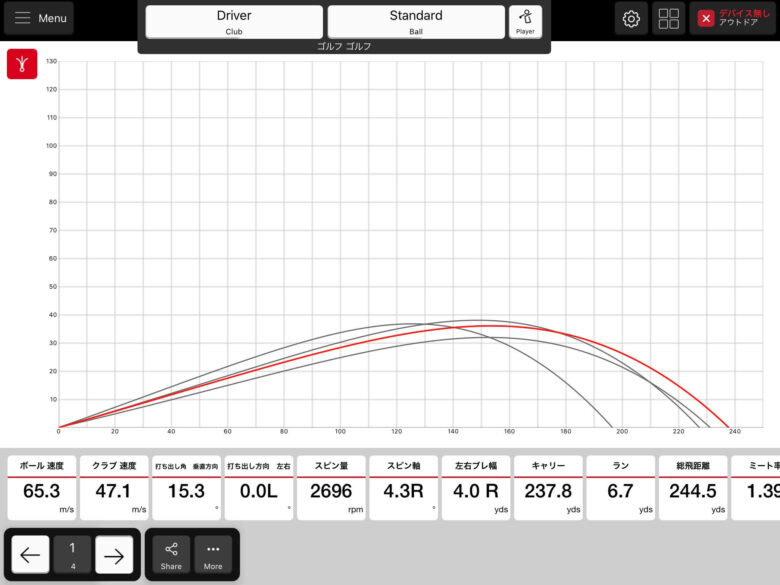This screenshot has width=780, height=585.
Task: Go to the previous shot arrow
Action: click(x=29, y=556)
